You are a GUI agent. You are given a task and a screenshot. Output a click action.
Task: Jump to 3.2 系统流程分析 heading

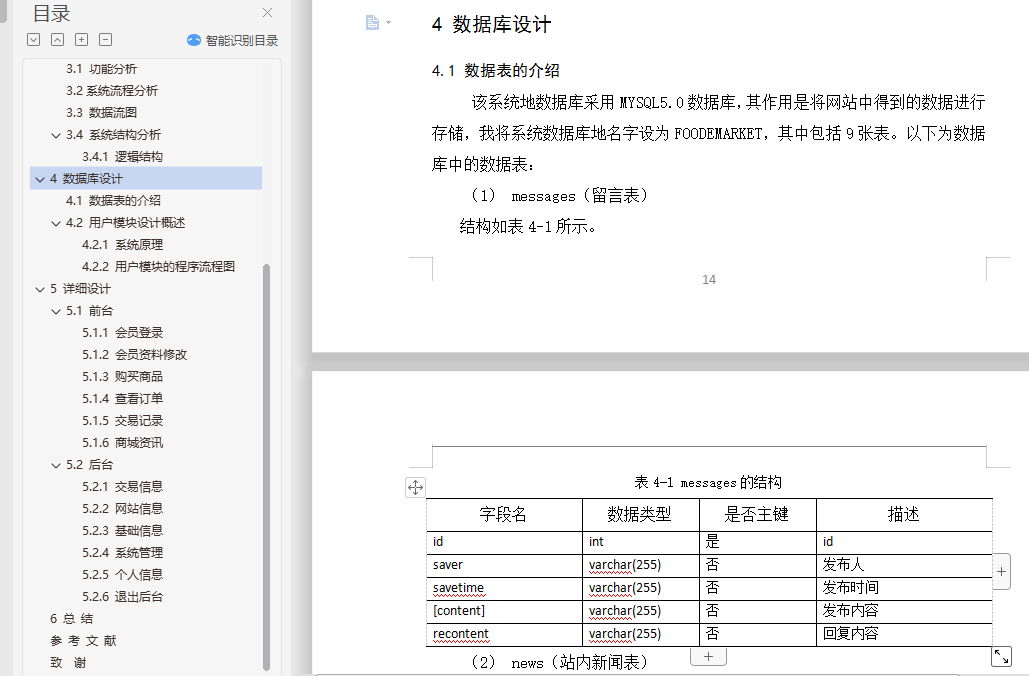(x=112, y=91)
